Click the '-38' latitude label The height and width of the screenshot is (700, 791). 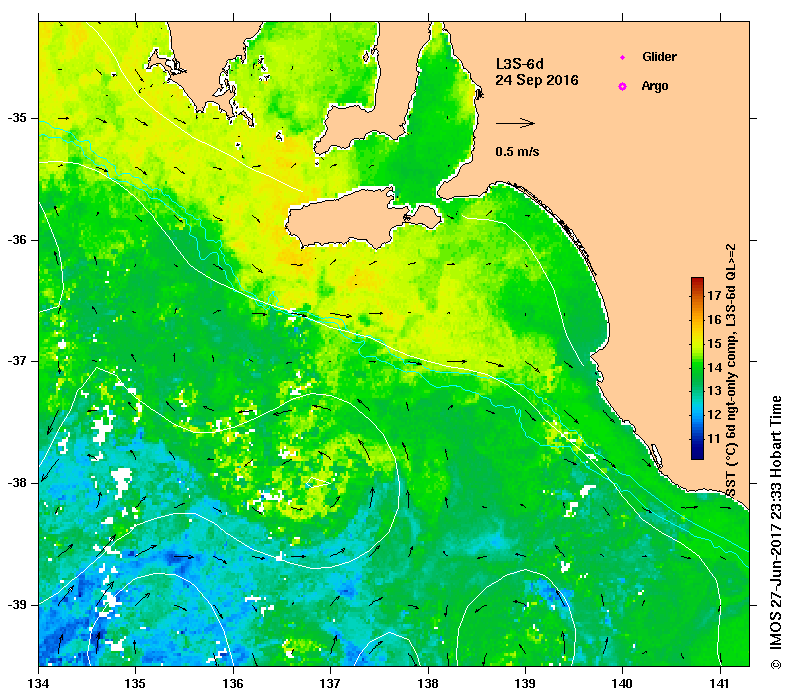[x=17, y=483]
